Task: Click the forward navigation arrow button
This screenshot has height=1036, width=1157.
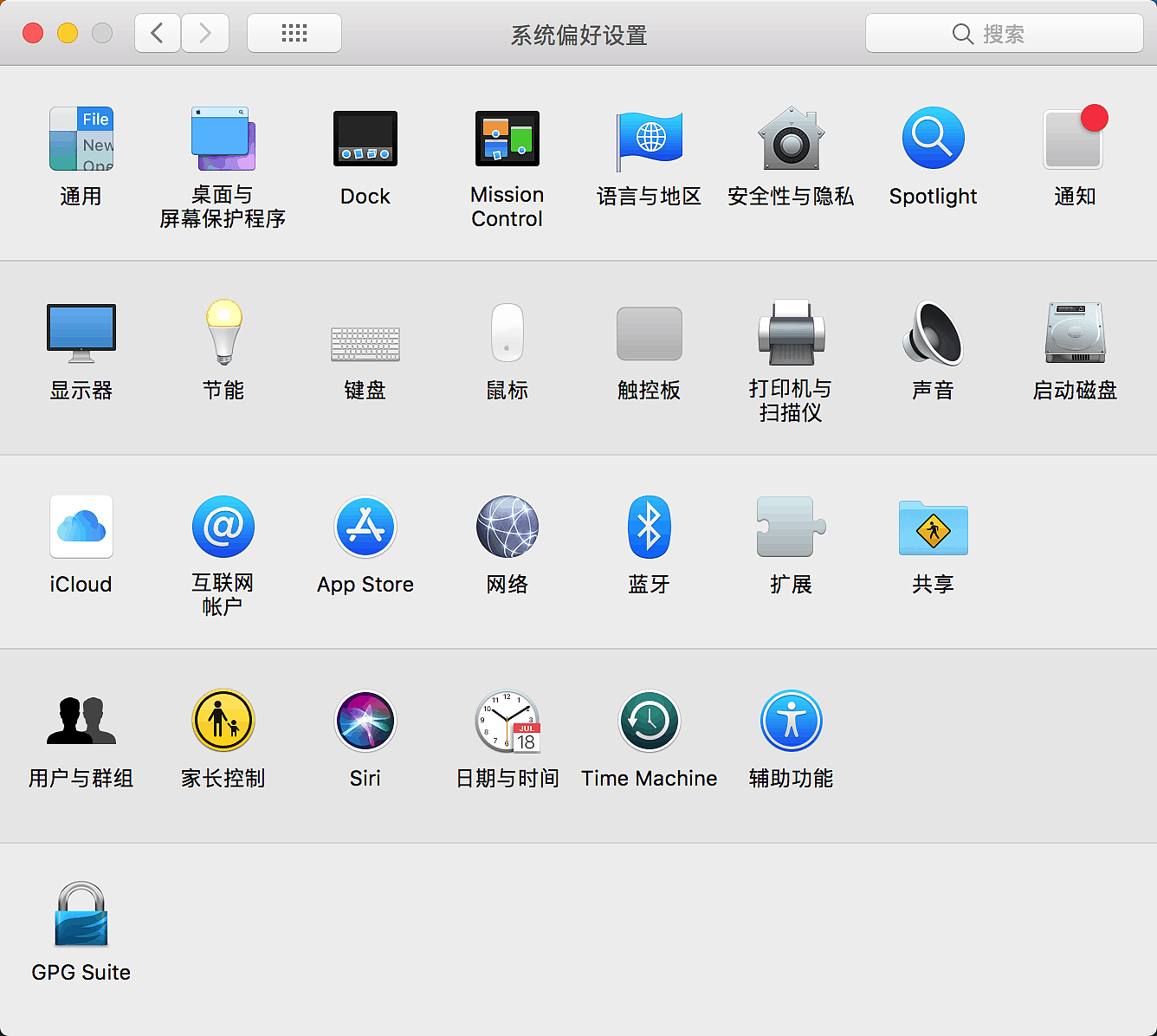Action: (x=205, y=33)
